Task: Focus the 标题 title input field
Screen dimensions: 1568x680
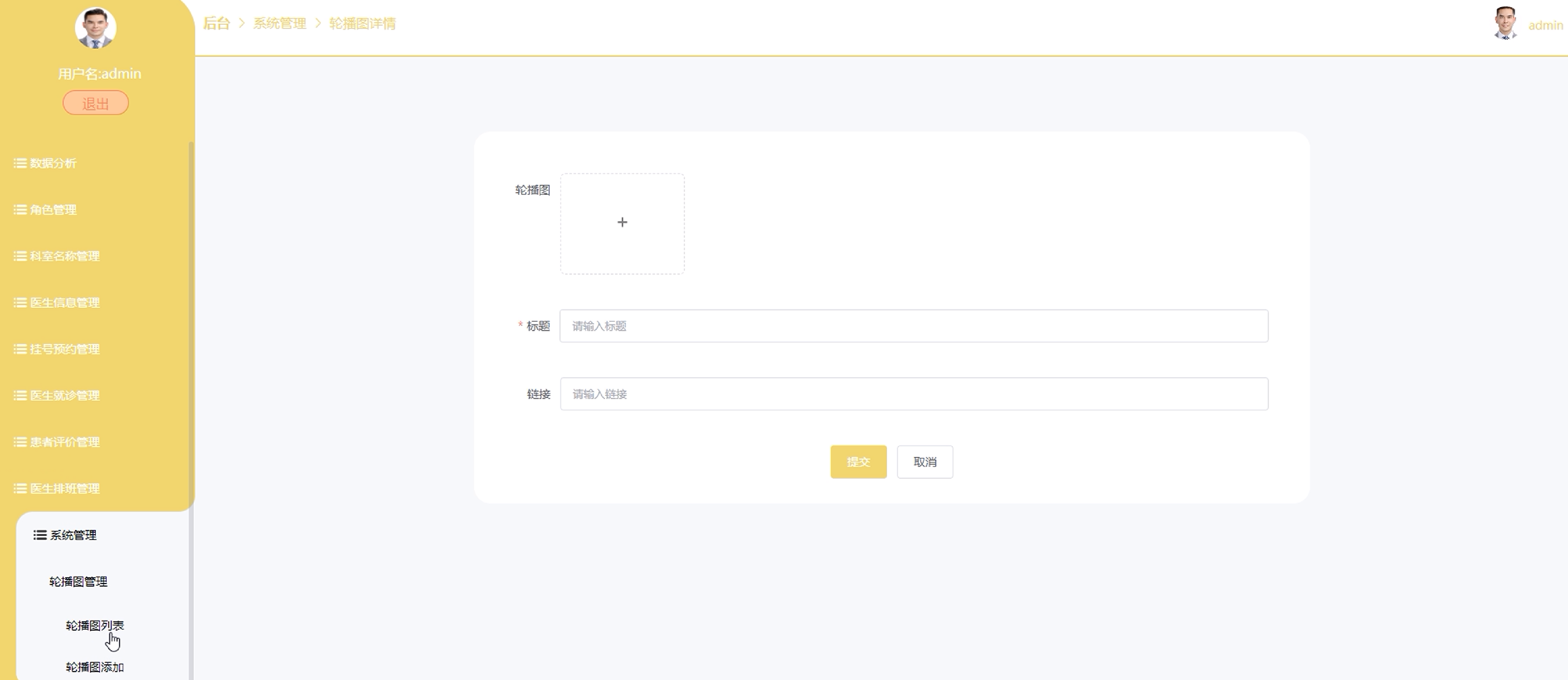Action: coord(913,327)
